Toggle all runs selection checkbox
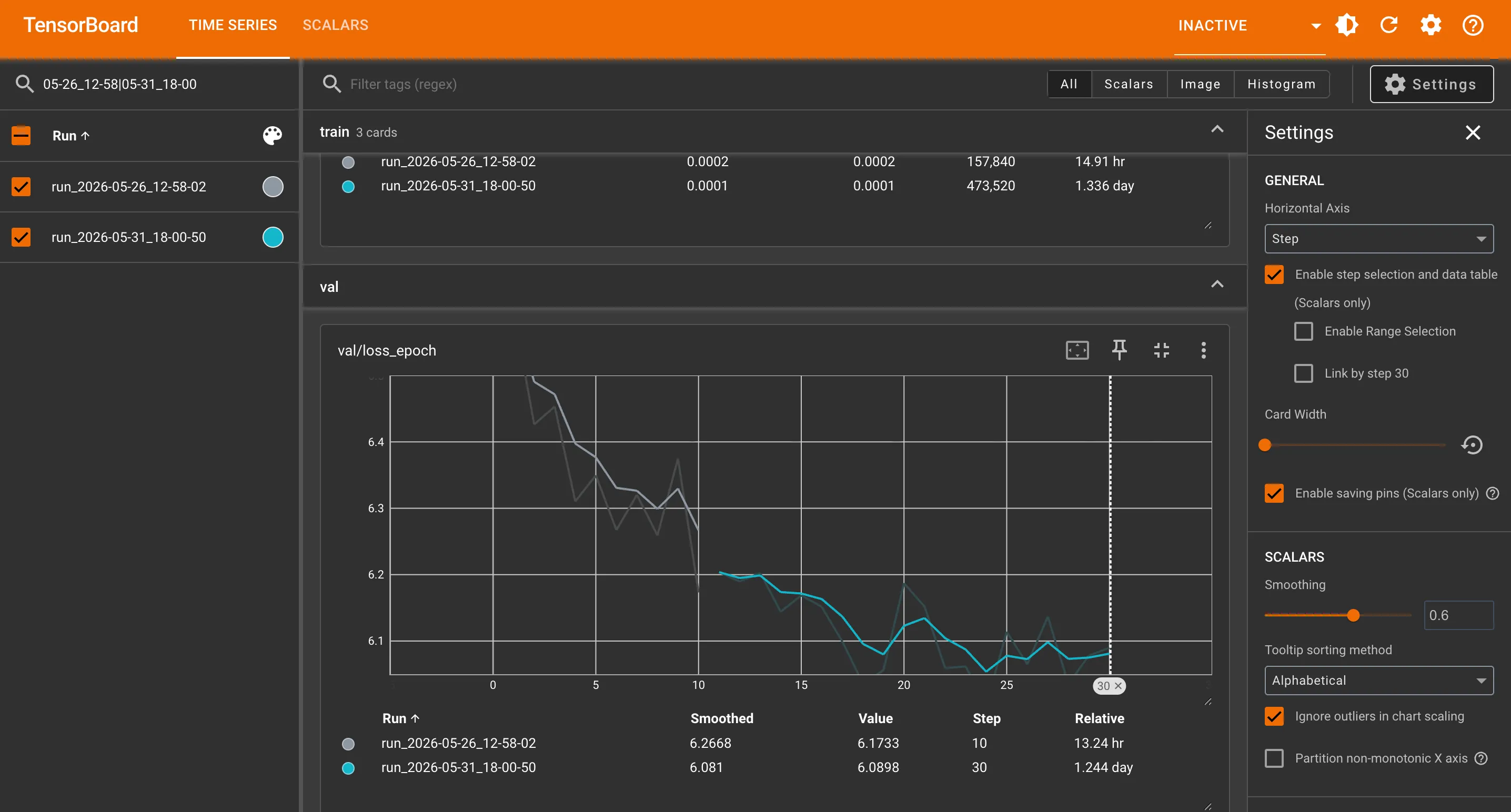 [x=21, y=136]
